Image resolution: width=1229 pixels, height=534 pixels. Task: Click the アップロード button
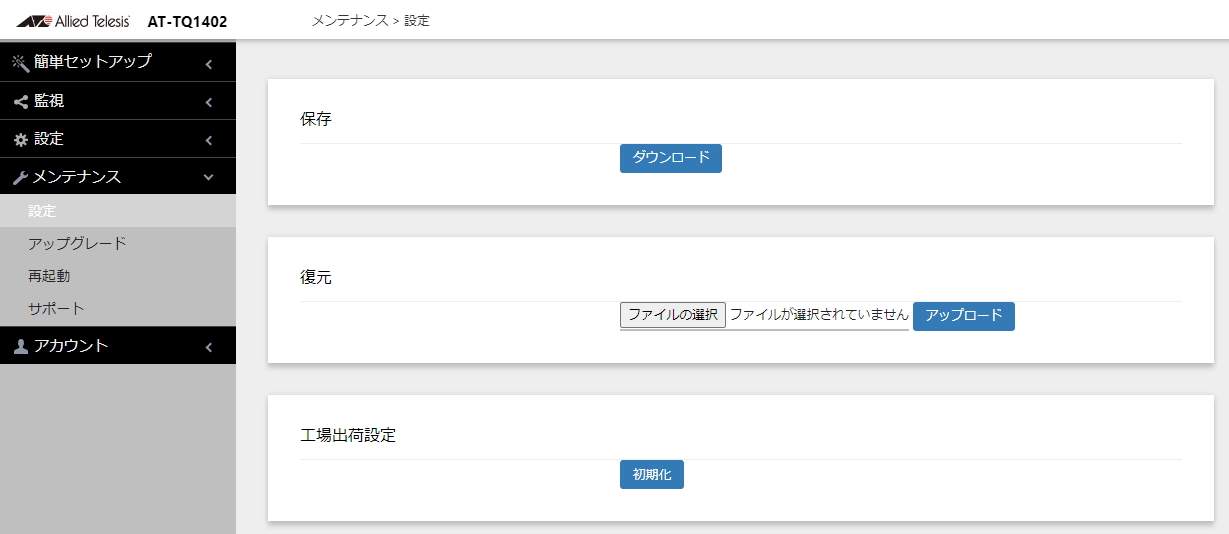[x=964, y=316]
